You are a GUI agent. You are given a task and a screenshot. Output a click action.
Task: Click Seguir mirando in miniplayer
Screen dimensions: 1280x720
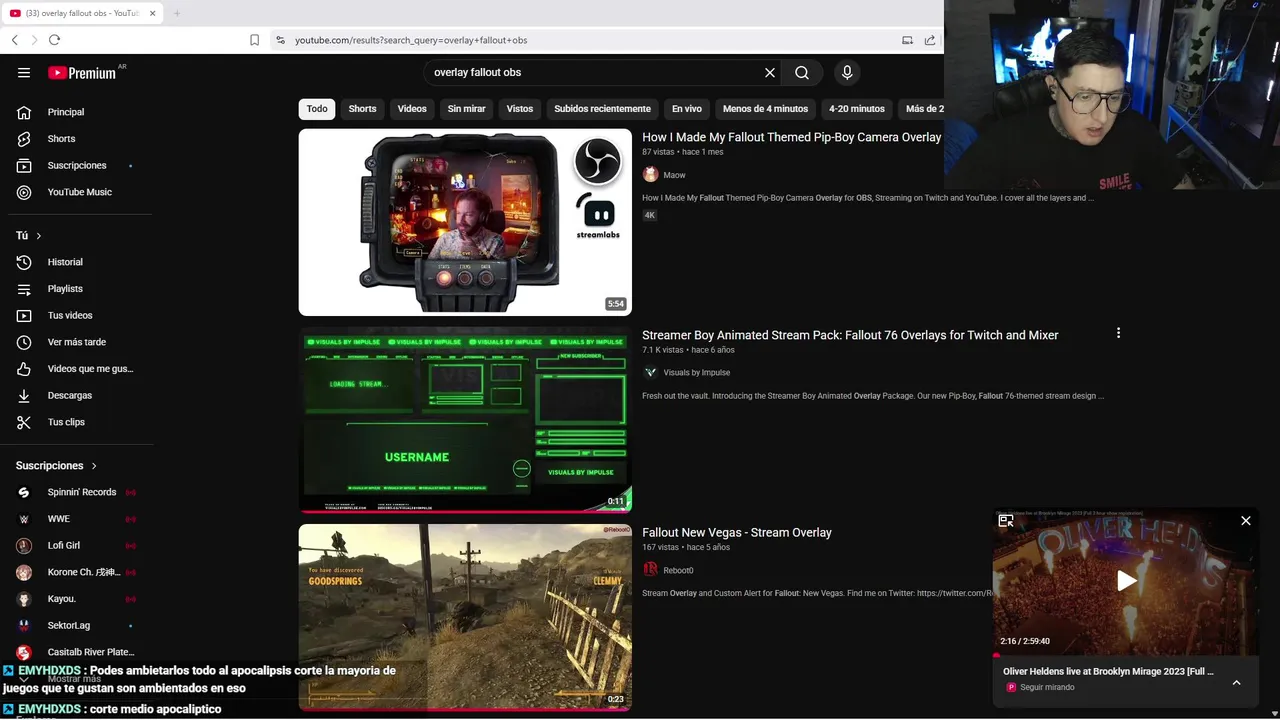pyautogui.click(x=1046, y=688)
